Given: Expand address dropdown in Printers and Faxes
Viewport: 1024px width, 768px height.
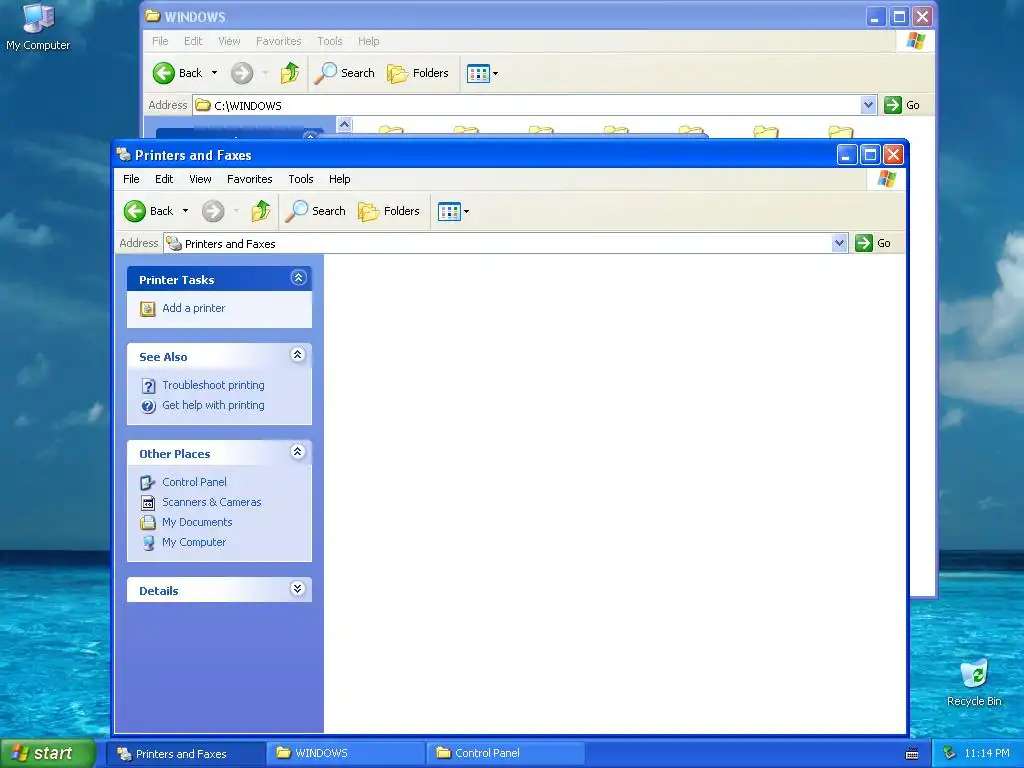Looking at the screenshot, I should 840,243.
